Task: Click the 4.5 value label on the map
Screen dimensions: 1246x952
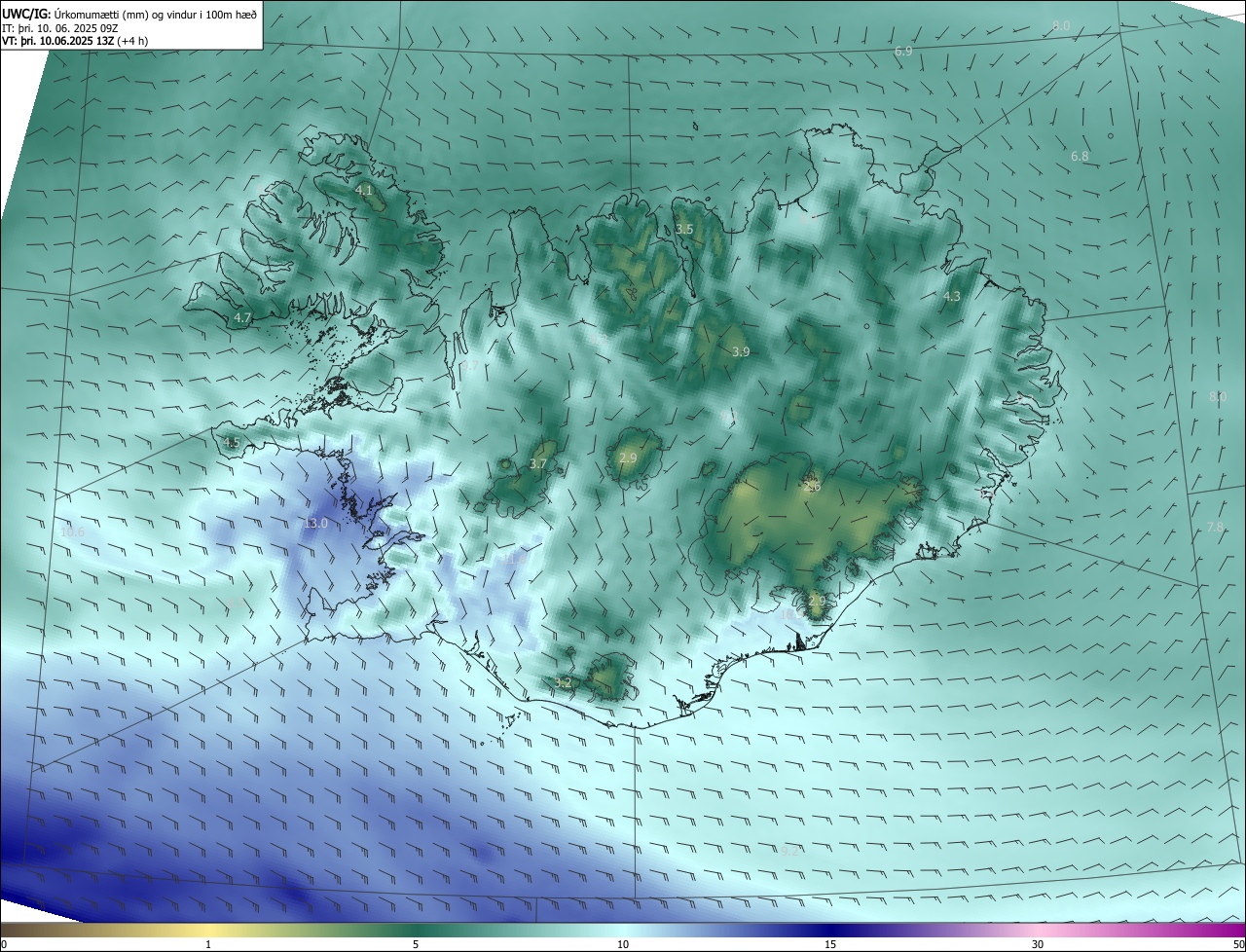Action: (231, 443)
